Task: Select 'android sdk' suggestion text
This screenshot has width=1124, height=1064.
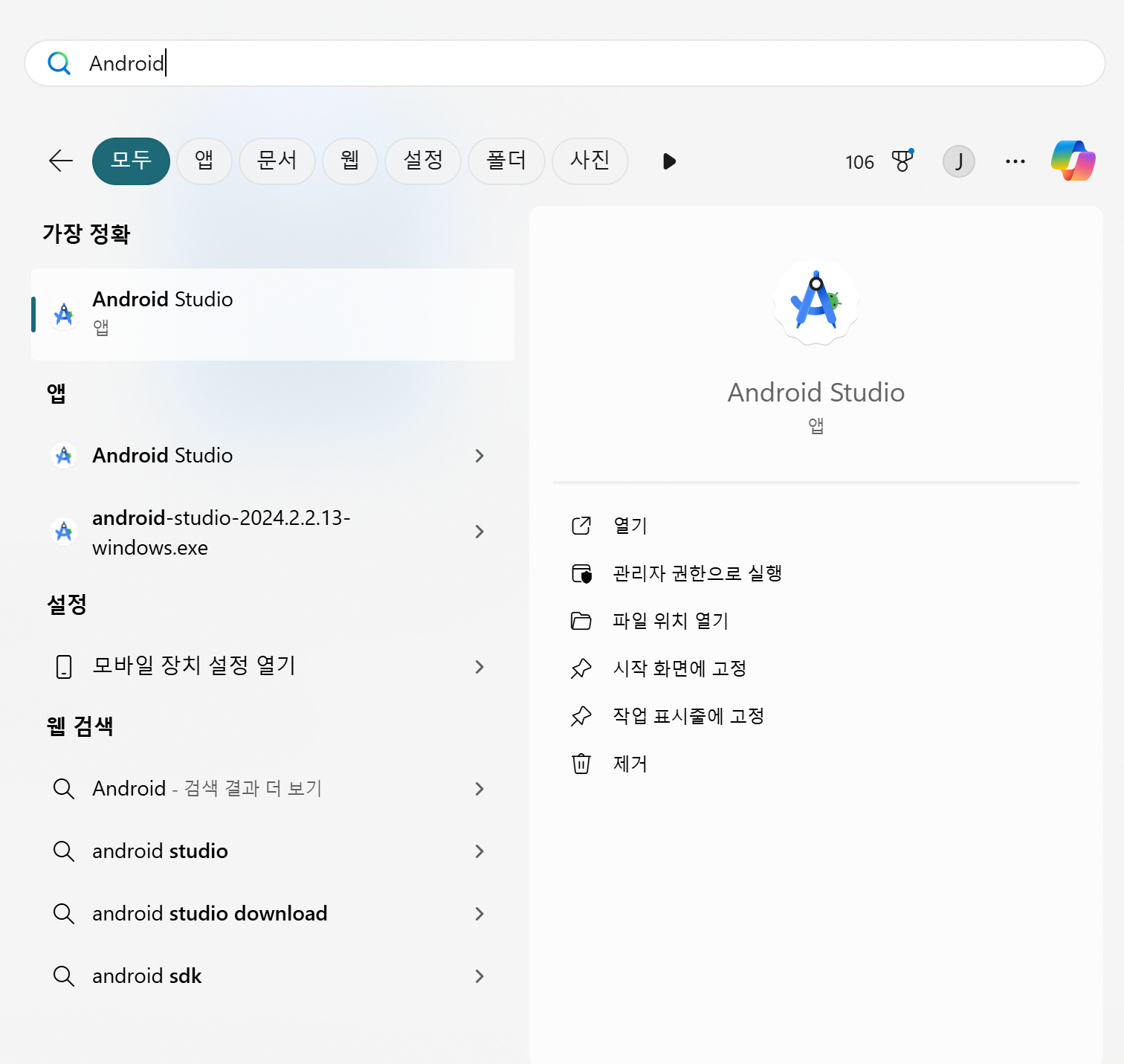Action: 146,976
